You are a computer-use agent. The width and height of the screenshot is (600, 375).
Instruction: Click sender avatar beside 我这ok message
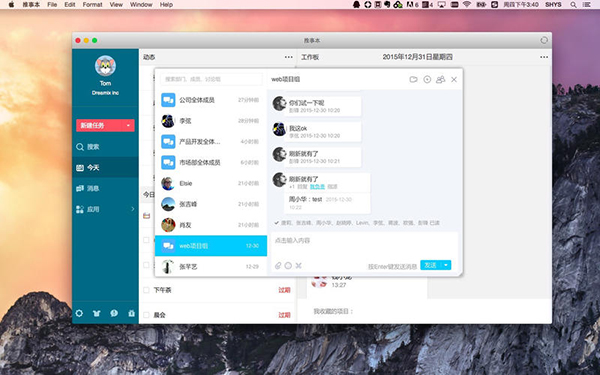point(279,129)
